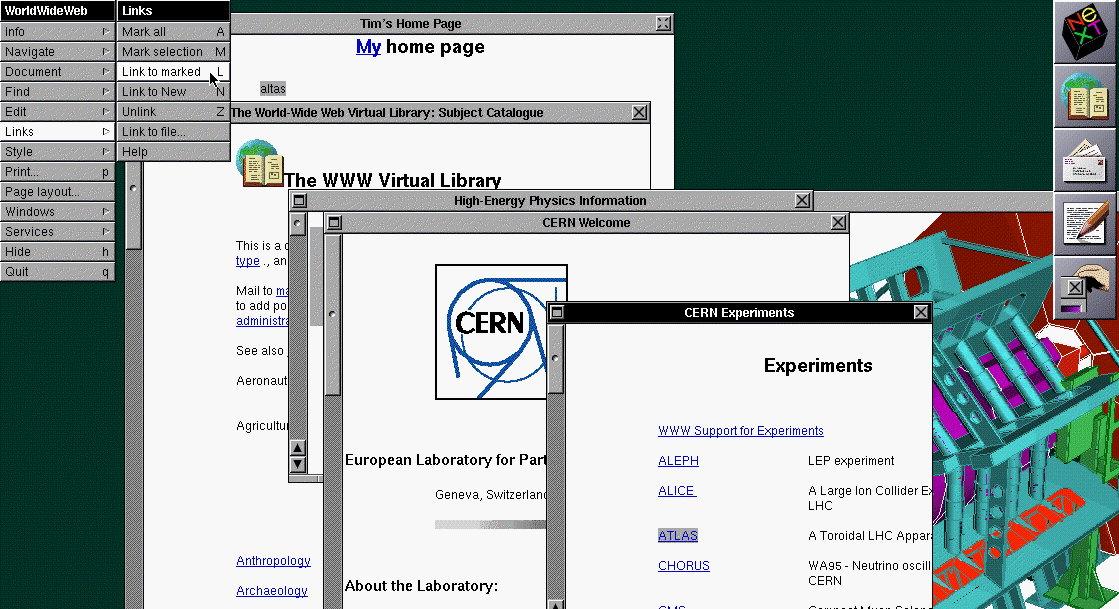Viewport: 1119px width, 609px height.
Task: Click miniaturize button of High-Energy Physics window
Action: click(x=299, y=201)
